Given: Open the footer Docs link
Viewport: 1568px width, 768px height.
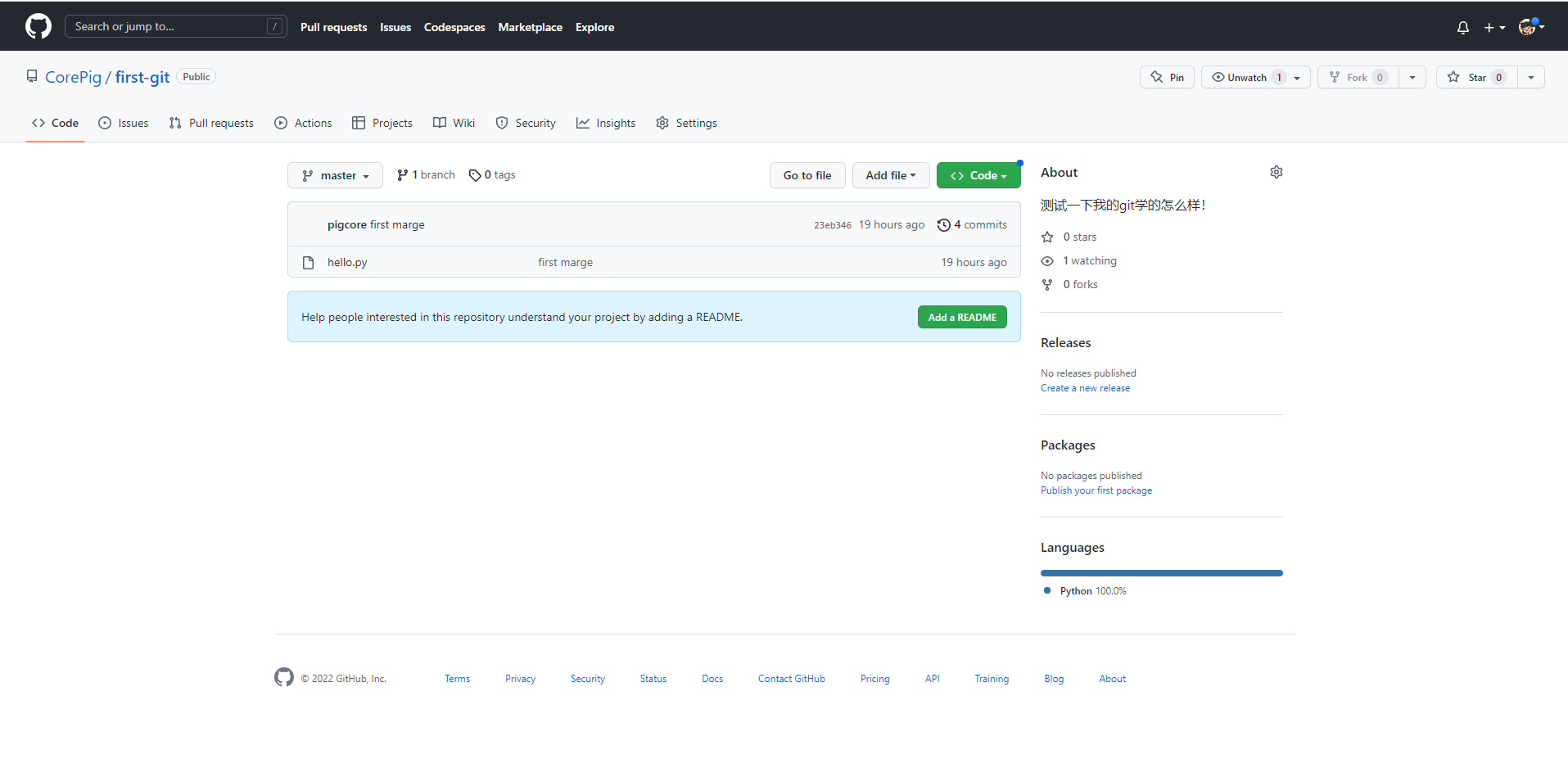Looking at the screenshot, I should tap(712, 679).
